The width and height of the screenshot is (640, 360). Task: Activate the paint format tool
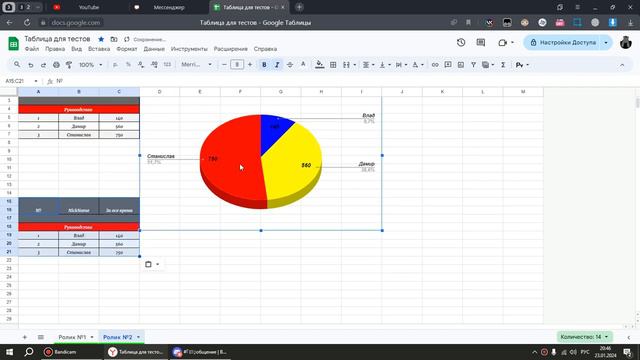pos(69,65)
